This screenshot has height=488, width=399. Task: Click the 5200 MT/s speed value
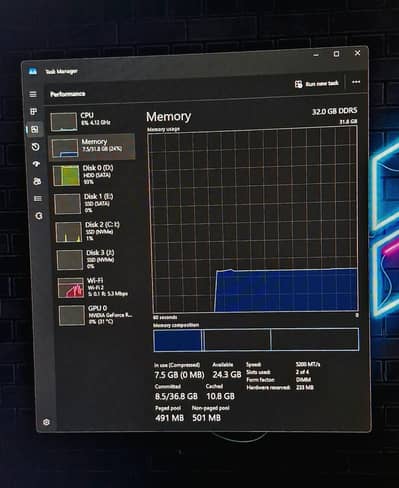pos(308,364)
